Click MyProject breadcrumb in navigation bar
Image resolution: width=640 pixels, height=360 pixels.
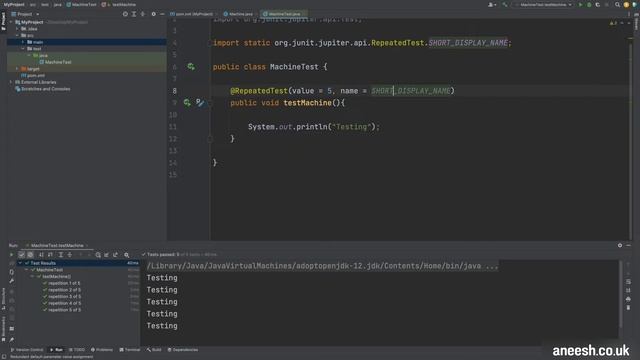[x=14, y=4]
